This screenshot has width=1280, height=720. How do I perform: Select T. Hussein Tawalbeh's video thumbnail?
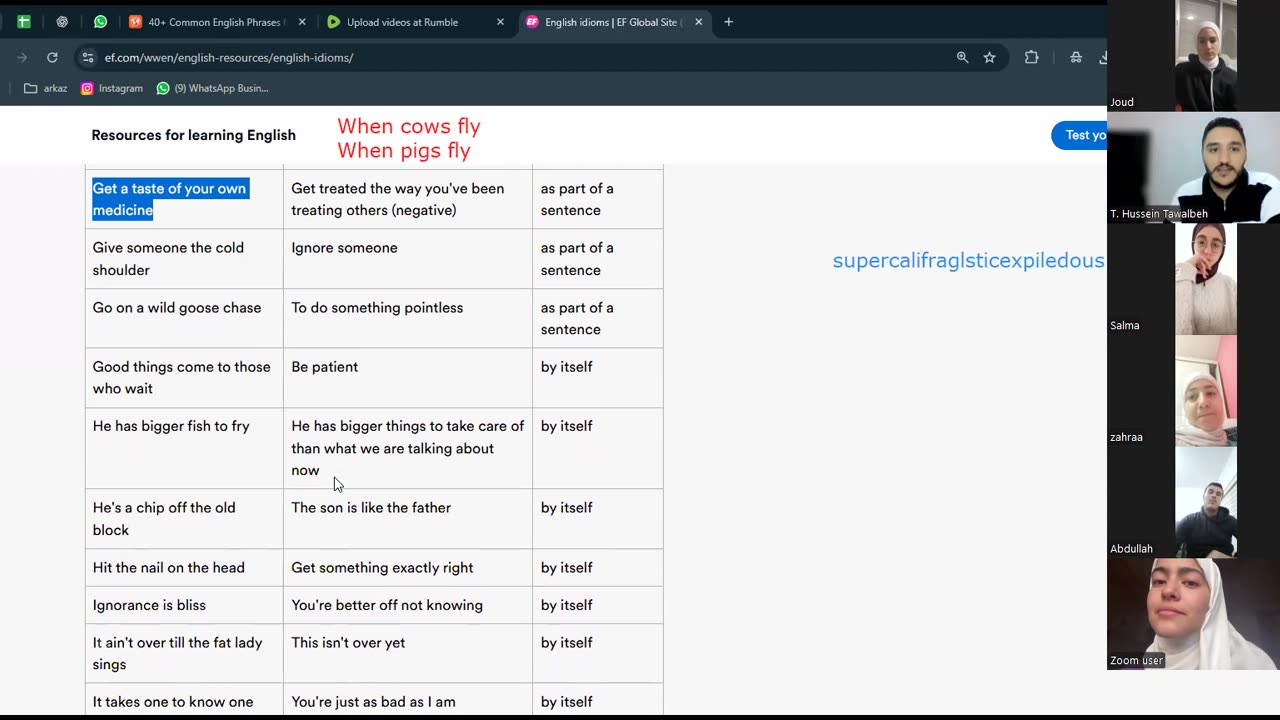[x=1194, y=167]
